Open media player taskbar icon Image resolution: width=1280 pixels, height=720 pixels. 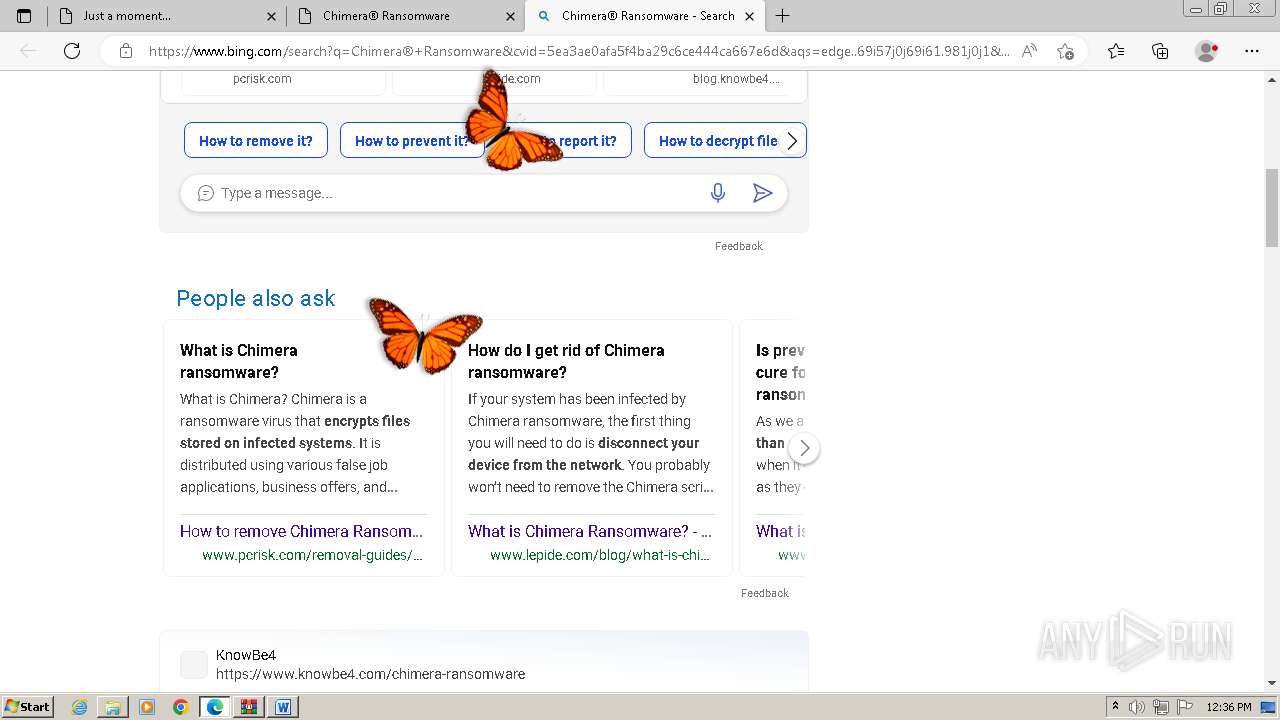(147, 707)
